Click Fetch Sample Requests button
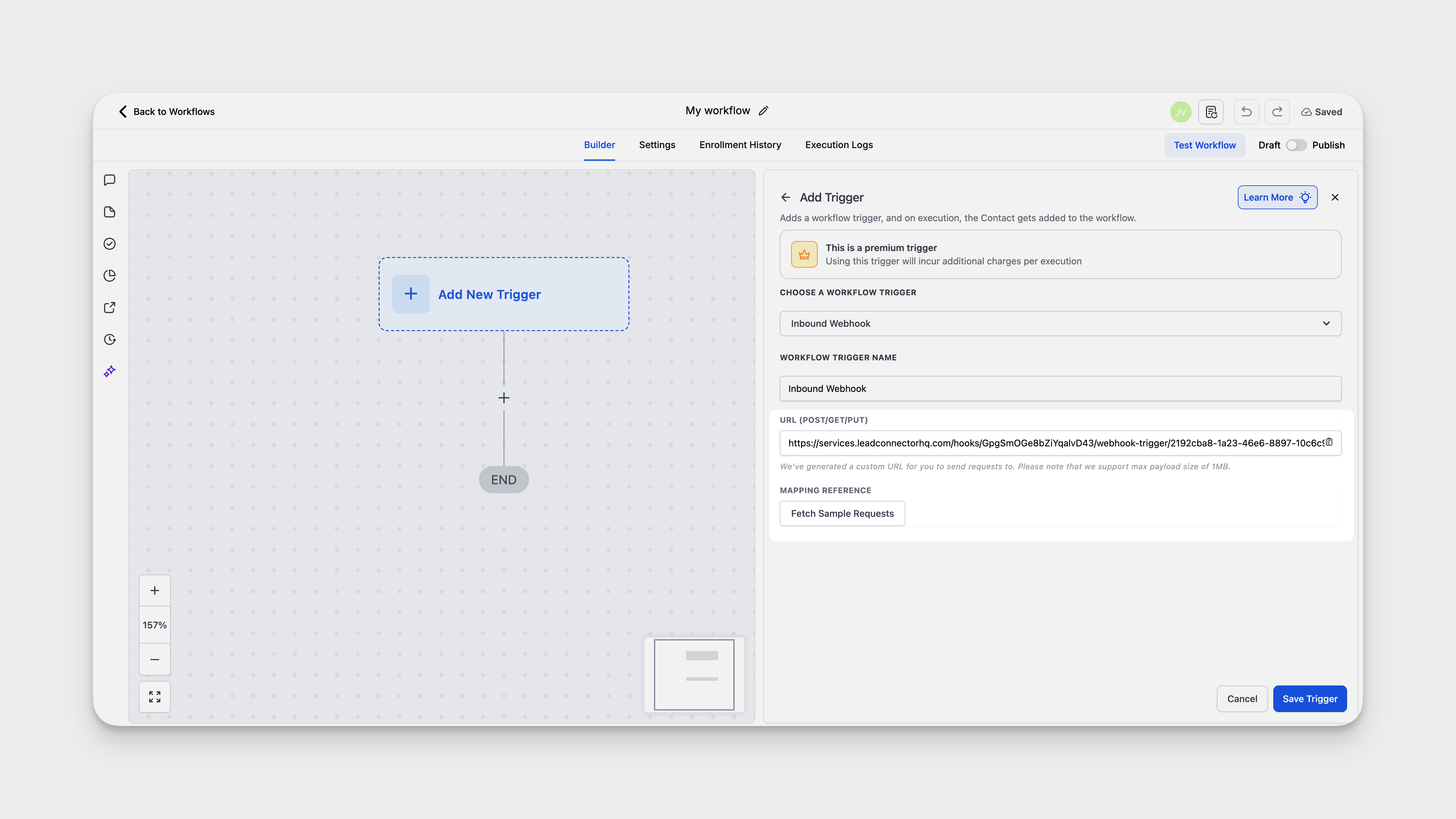 pyautogui.click(x=842, y=513)
